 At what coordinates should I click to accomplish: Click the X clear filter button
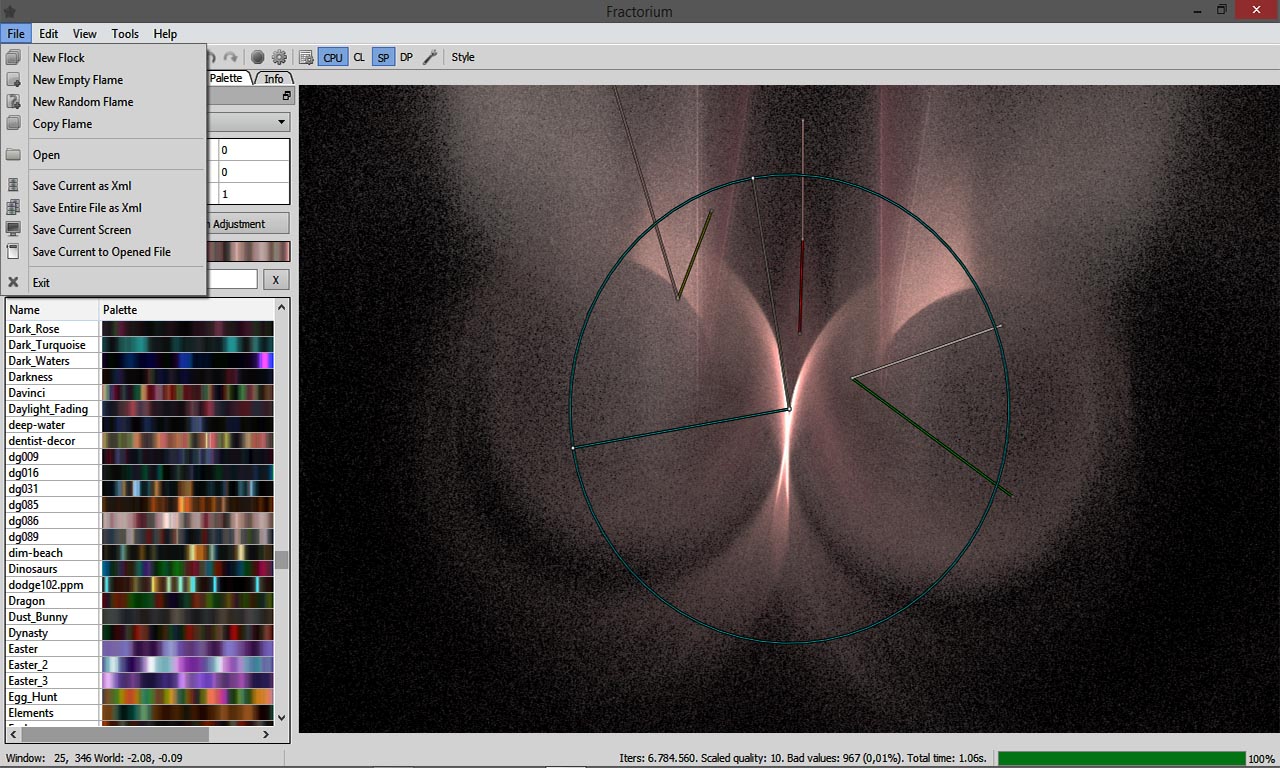click(276, 280)
